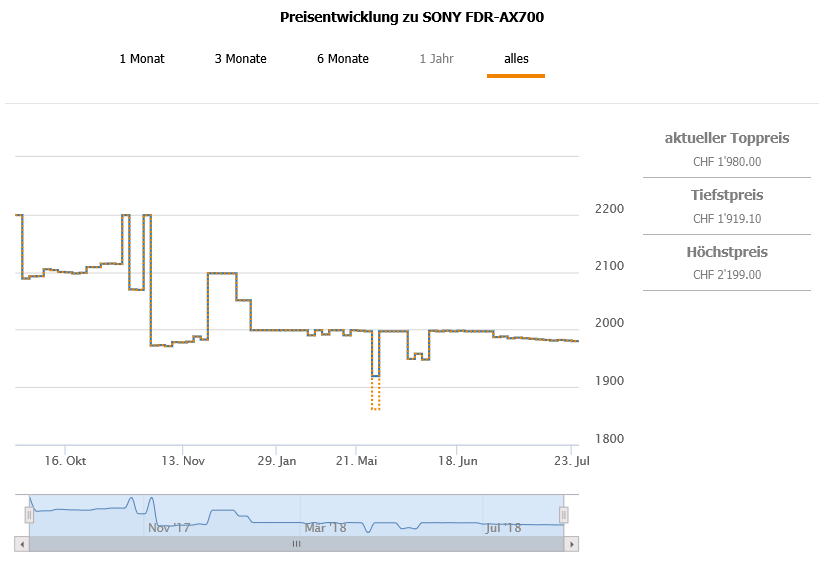This screenshot has width=824, height=566.
Task: Show the 6 Monate price history
Action: (343, 58)
